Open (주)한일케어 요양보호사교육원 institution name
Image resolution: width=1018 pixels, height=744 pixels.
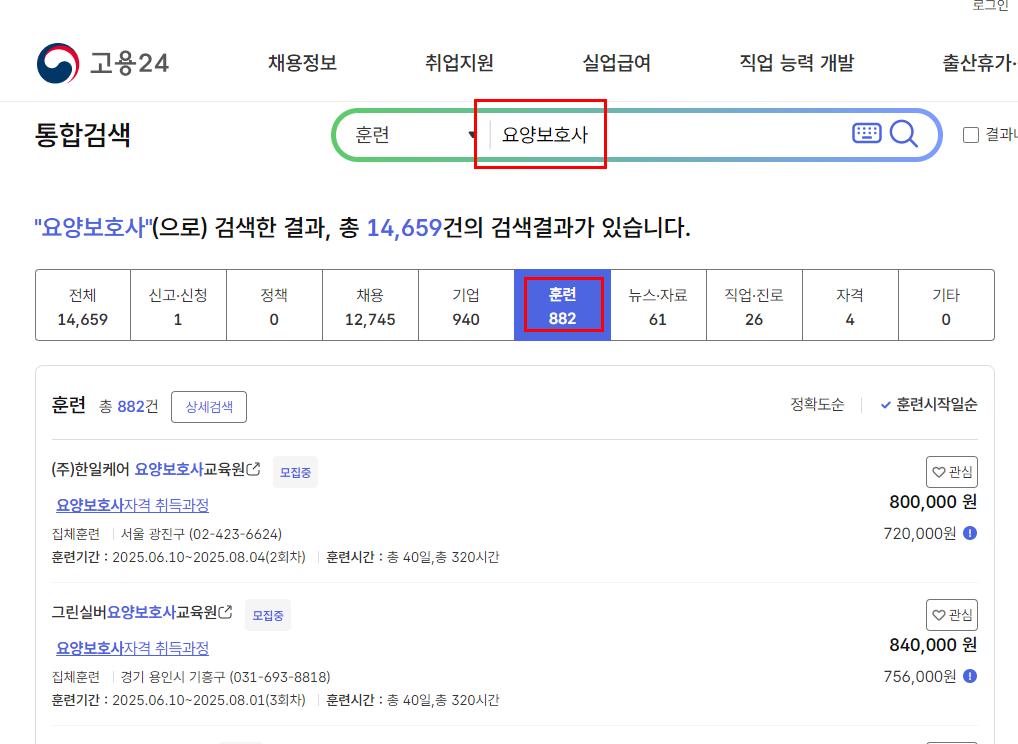point(148,469)
